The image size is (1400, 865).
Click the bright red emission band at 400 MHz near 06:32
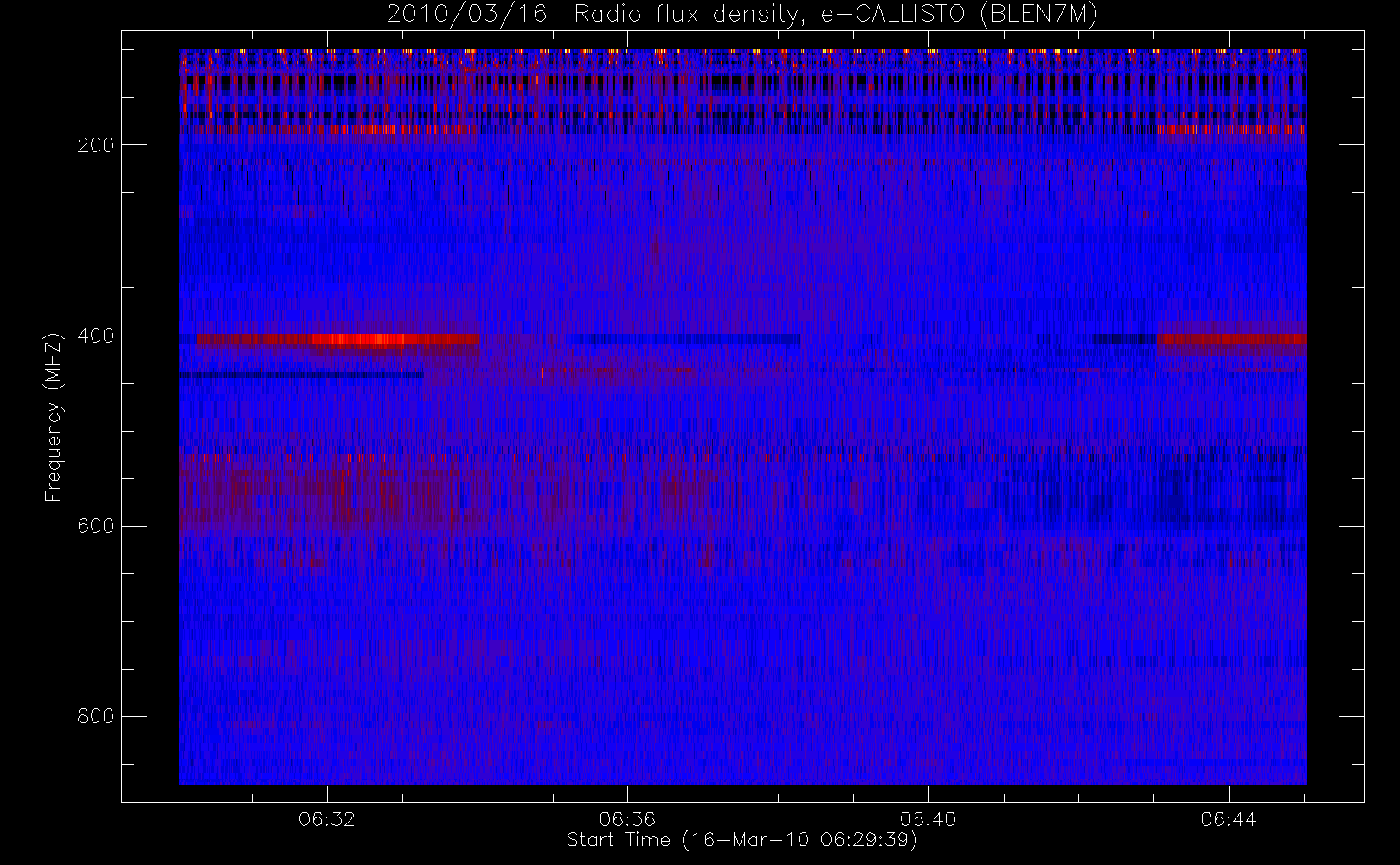click(x=338, y=339)
